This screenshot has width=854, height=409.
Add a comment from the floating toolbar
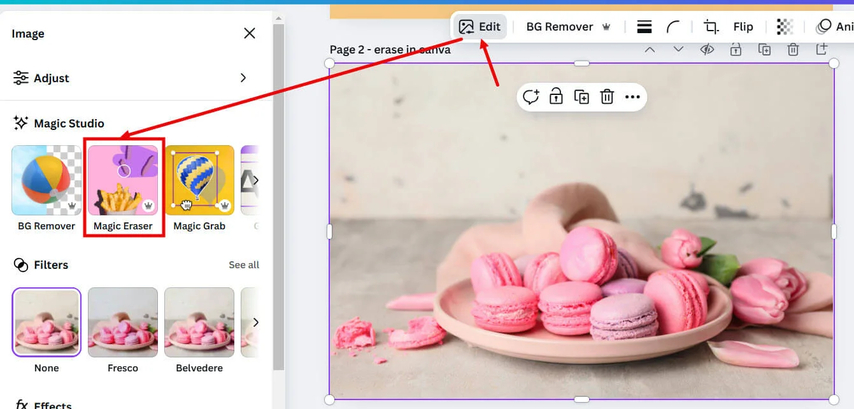pos(530,97)
